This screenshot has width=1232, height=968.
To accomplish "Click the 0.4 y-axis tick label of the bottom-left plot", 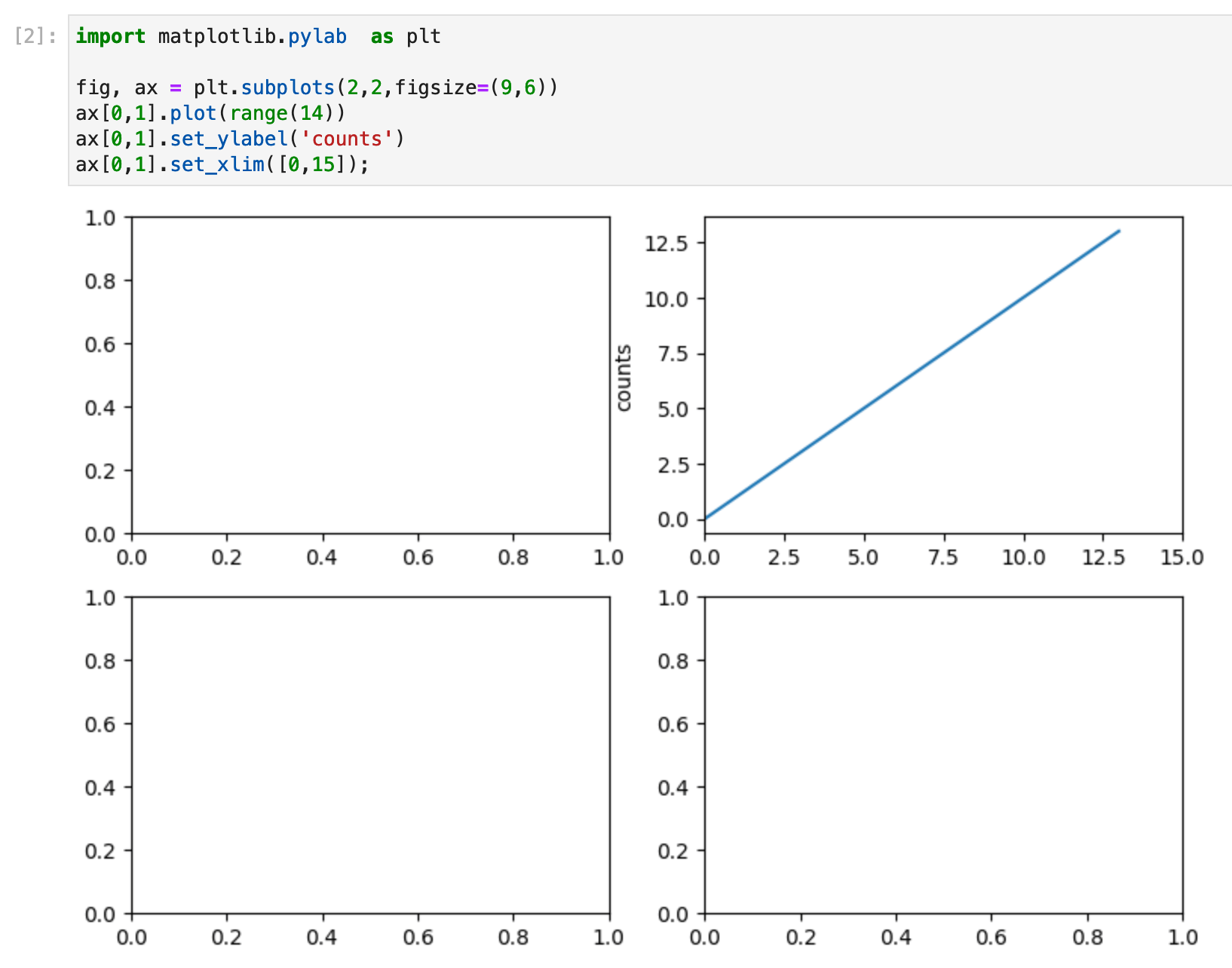I will (100, 787).
